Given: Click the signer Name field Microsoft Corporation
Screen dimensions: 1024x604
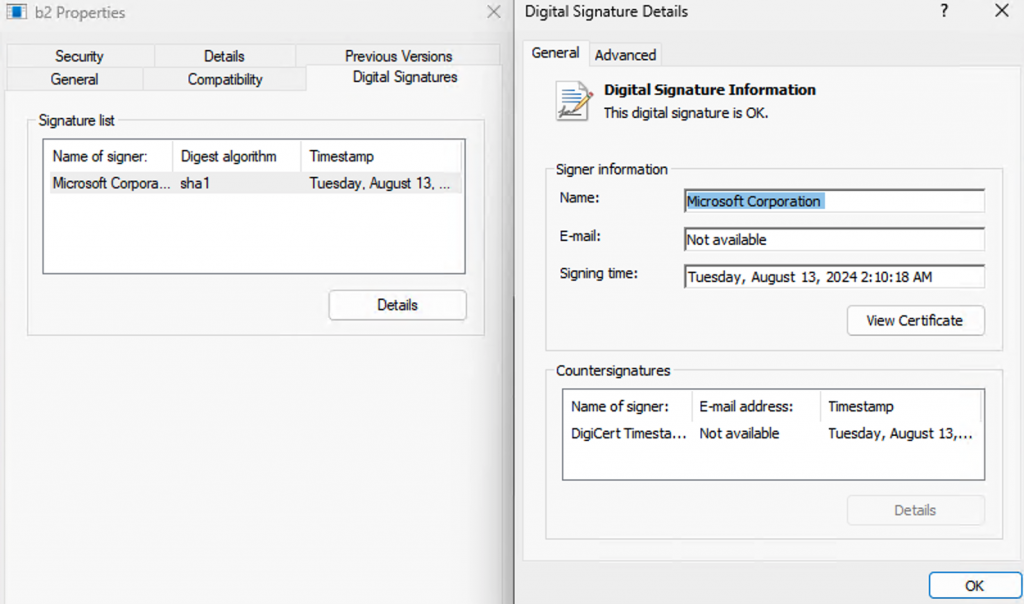Looking at the screenshot, I should (834, 201).
